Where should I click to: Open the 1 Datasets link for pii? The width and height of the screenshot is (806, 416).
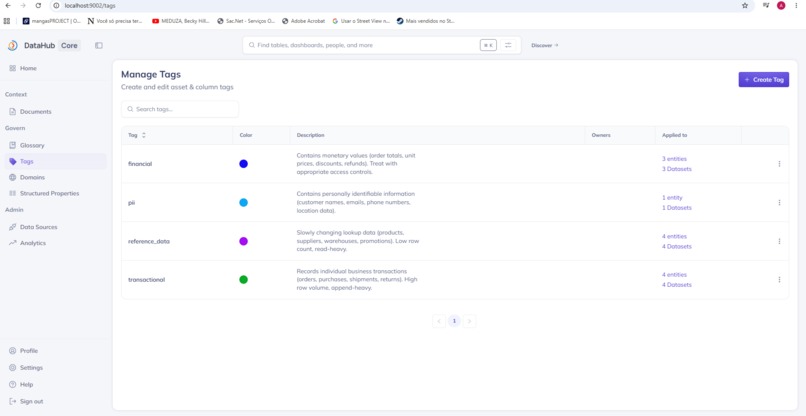click(676, 208)
